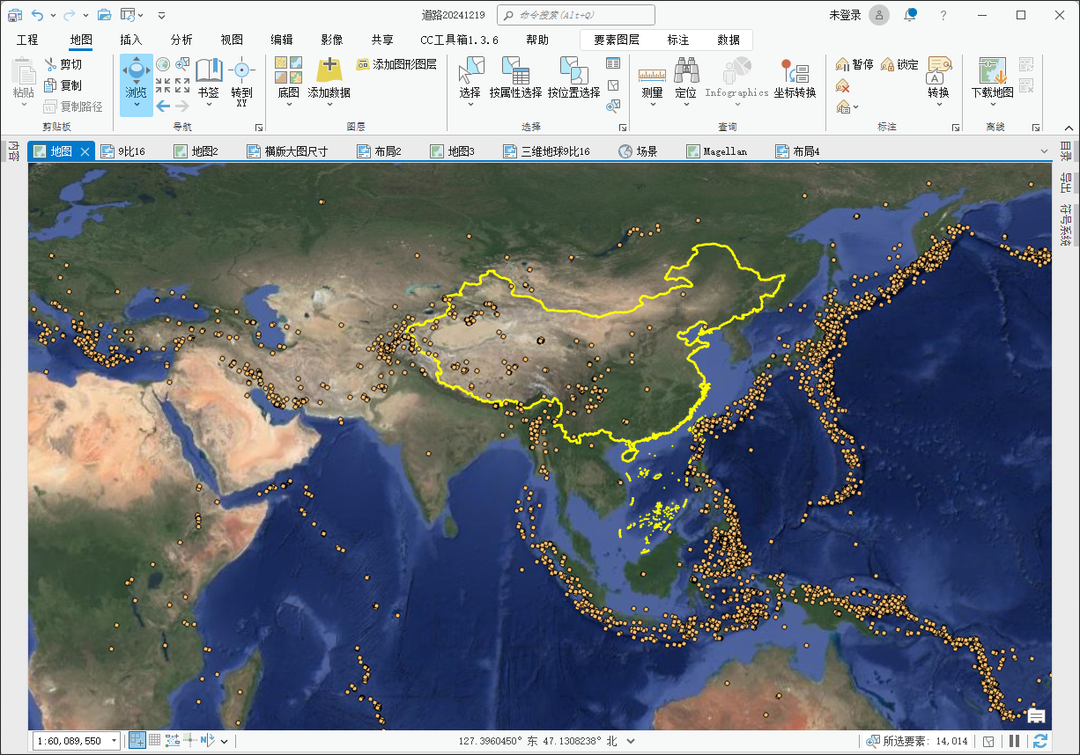Click the 转到XY crosshair icon
Screen dimensions: 1080x755
pos(242,70)
